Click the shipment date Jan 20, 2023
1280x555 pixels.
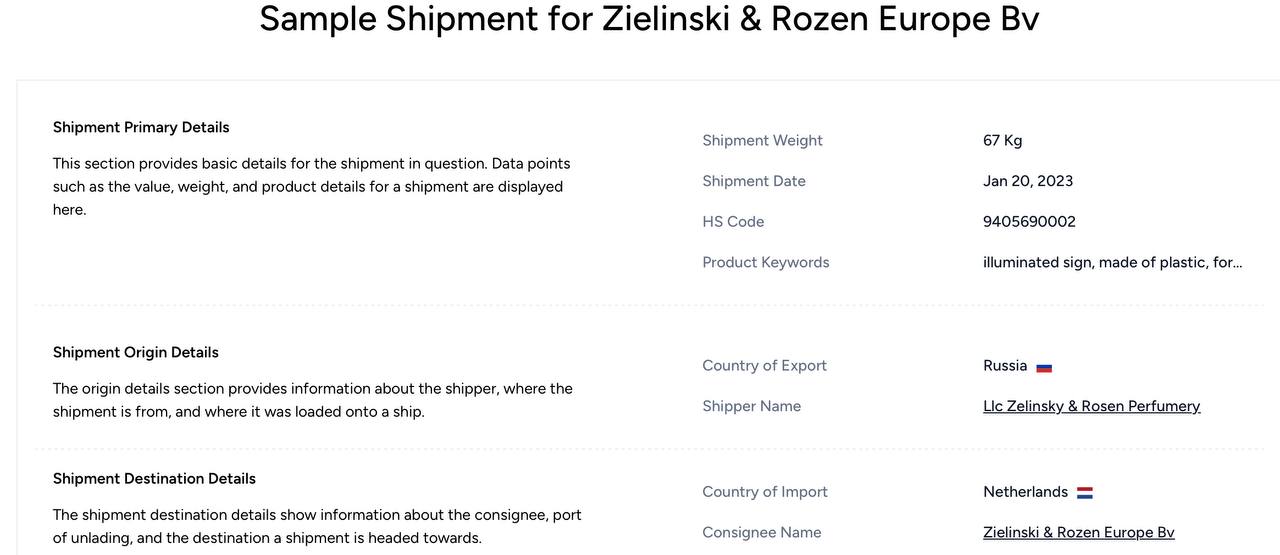click(x=1028, y=181)
